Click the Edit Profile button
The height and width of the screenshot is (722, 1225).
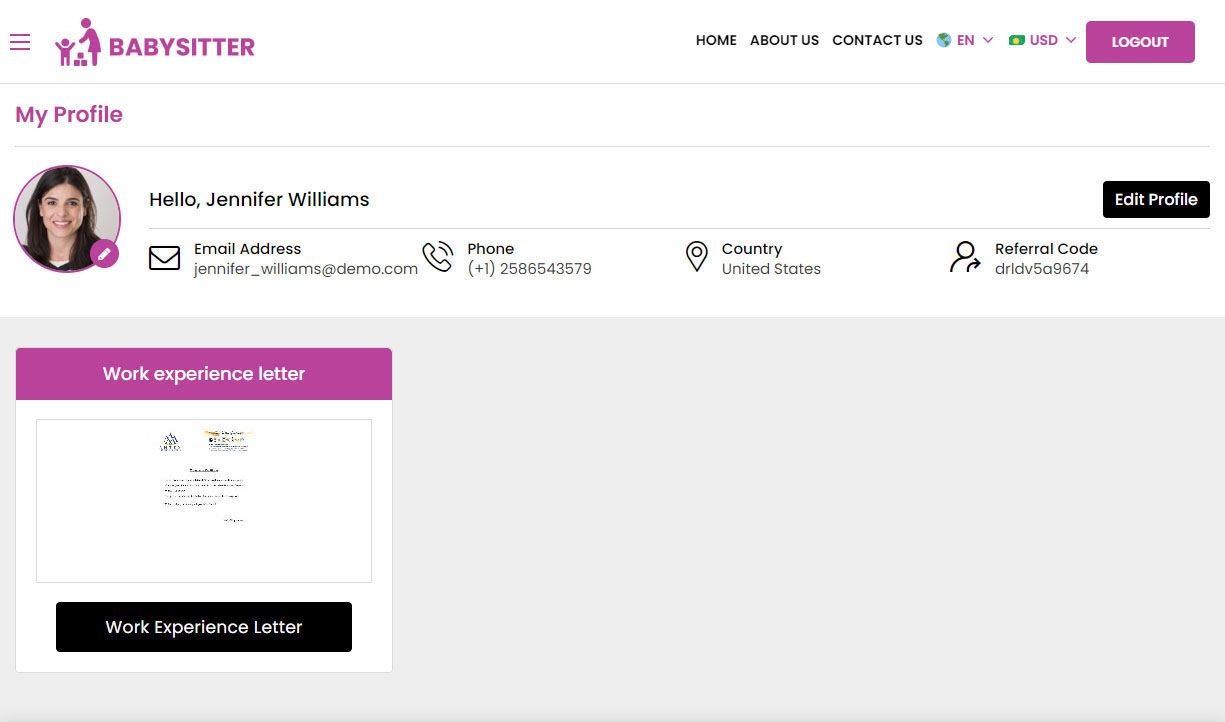pyautogui.click(x=1156, y=199)
